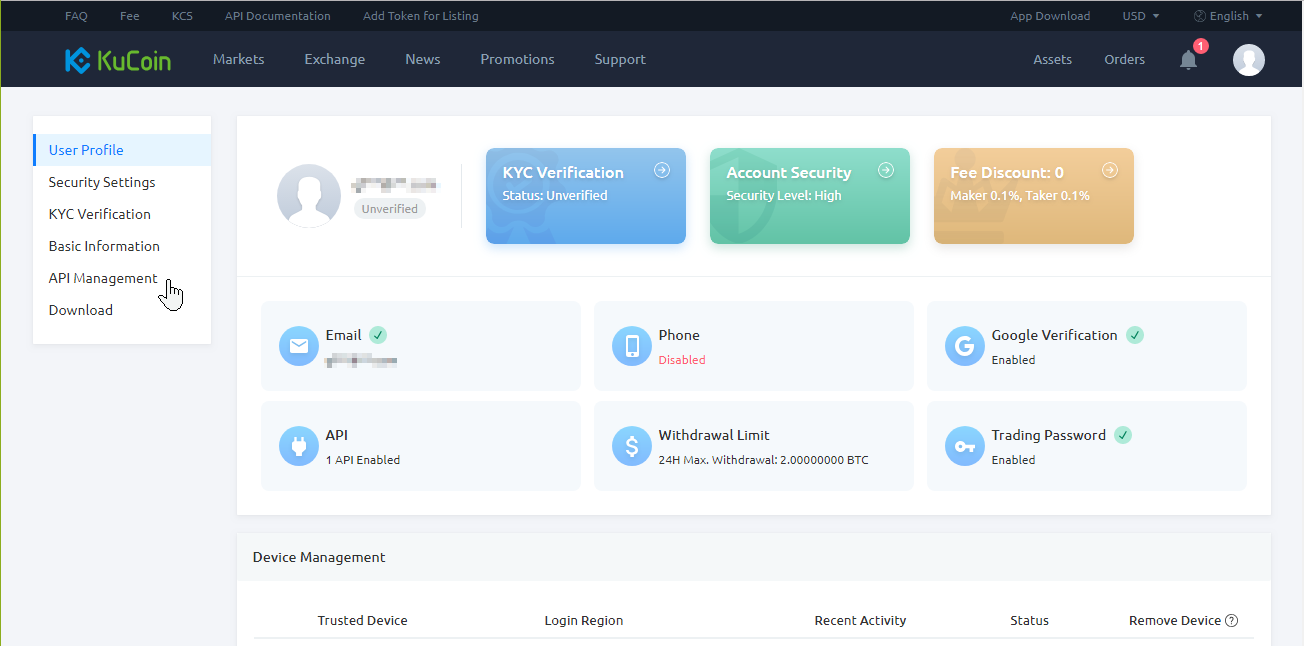The height and width of the screenshot is (646, 1304).
Task: Open the Markets menu
Action: (x=238, y=59)
